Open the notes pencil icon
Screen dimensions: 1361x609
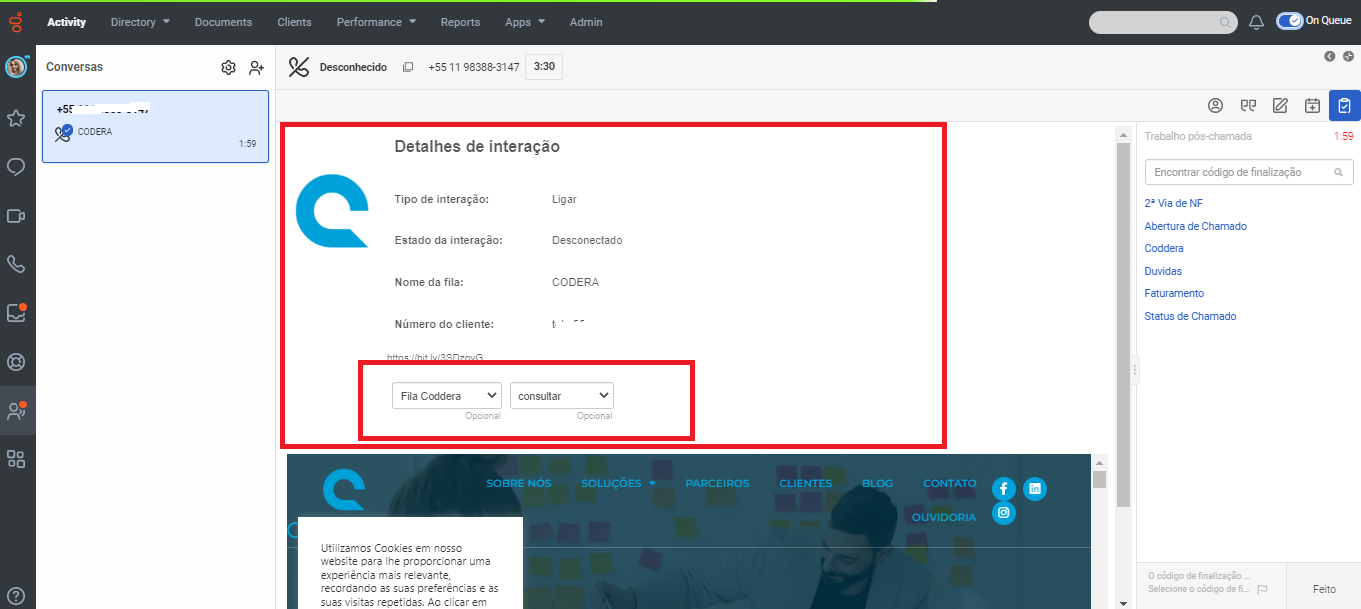click(x=1280, y=105)
